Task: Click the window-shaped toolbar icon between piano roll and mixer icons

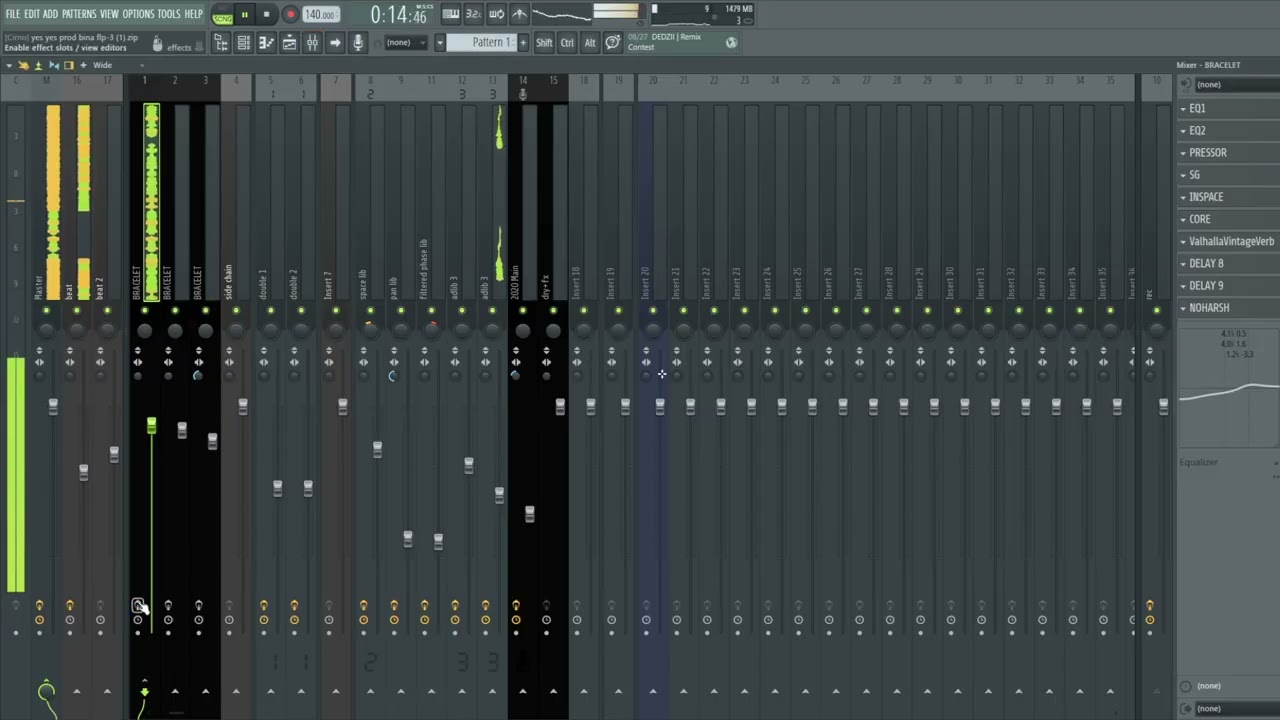Action: point(289,43)
